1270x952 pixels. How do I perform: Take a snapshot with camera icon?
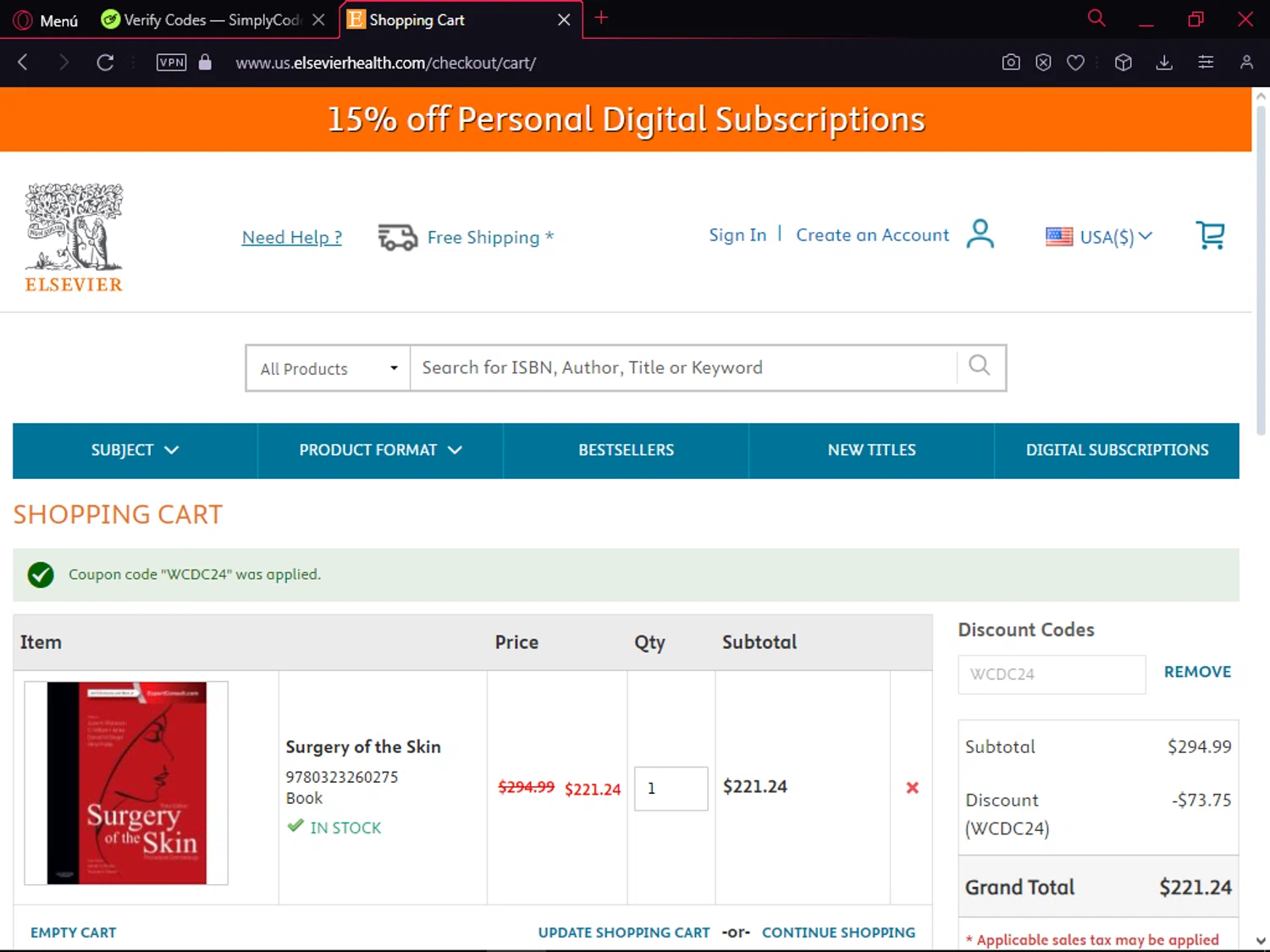1011,62
